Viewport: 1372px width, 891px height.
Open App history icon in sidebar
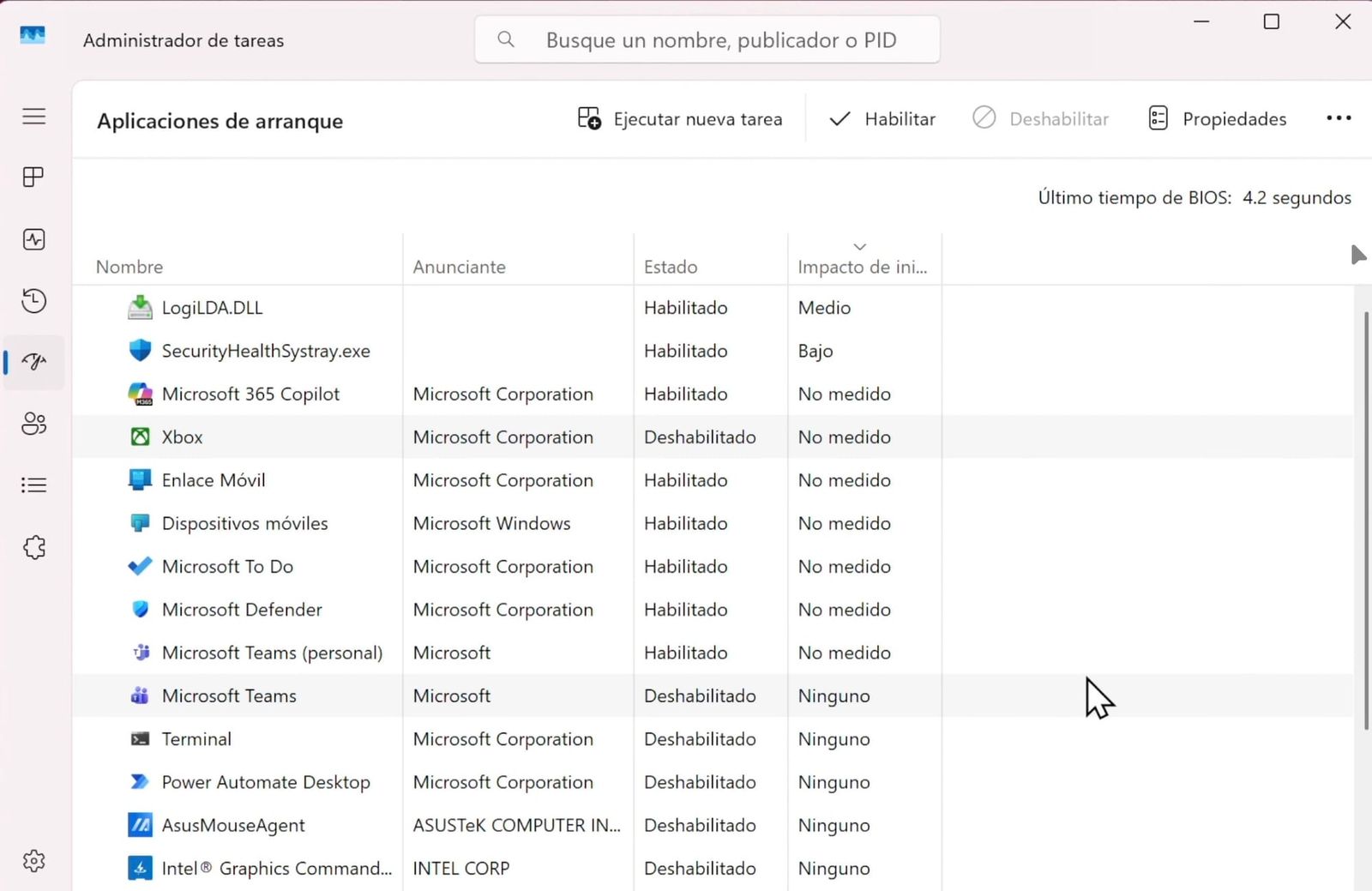pyautogui.click(x=34, y=301)
